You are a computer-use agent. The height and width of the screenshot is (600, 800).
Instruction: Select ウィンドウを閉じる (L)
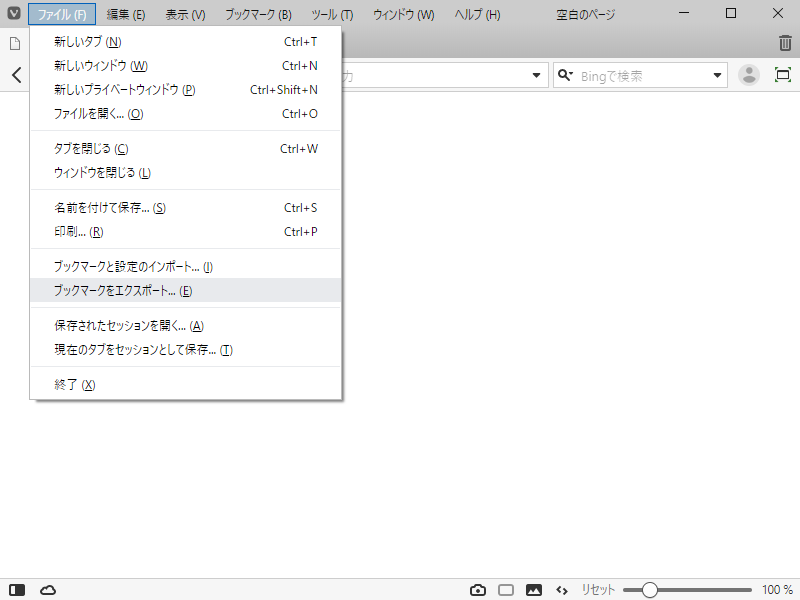[x=186, y=172]
